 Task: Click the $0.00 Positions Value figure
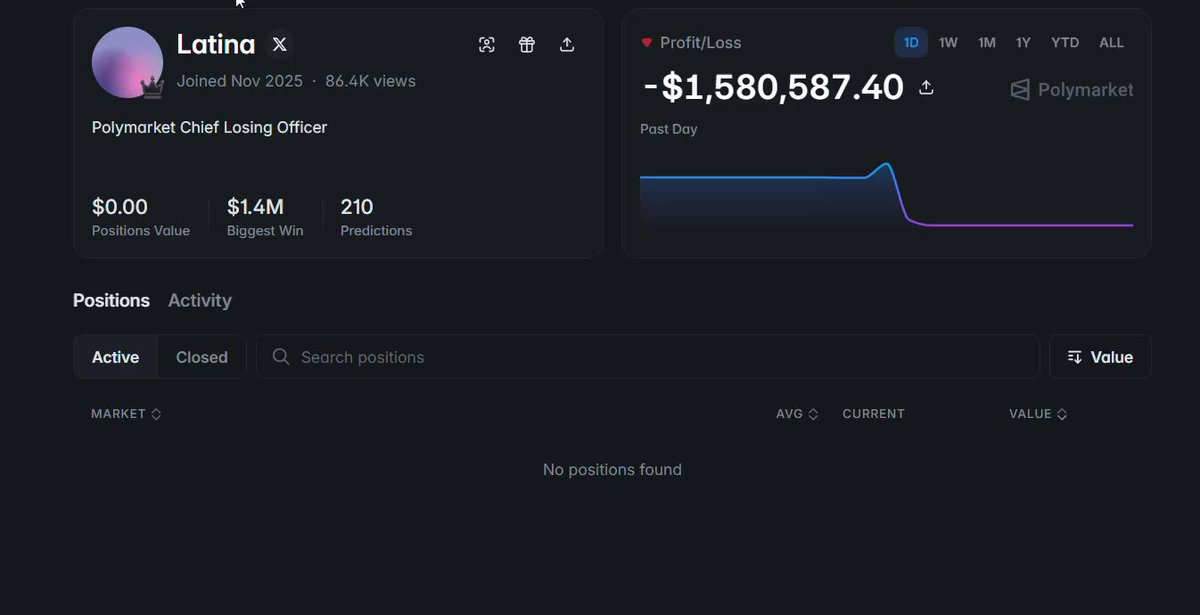point(120,207)
